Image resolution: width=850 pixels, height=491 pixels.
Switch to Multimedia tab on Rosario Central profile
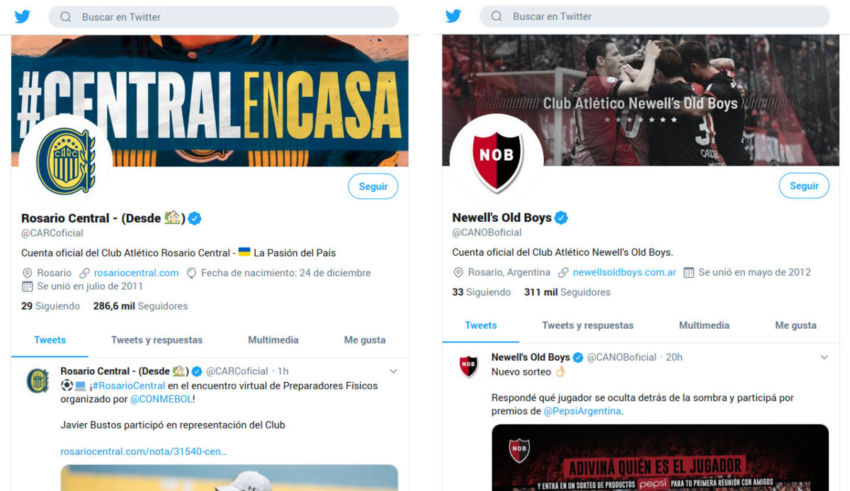point(273,340)
